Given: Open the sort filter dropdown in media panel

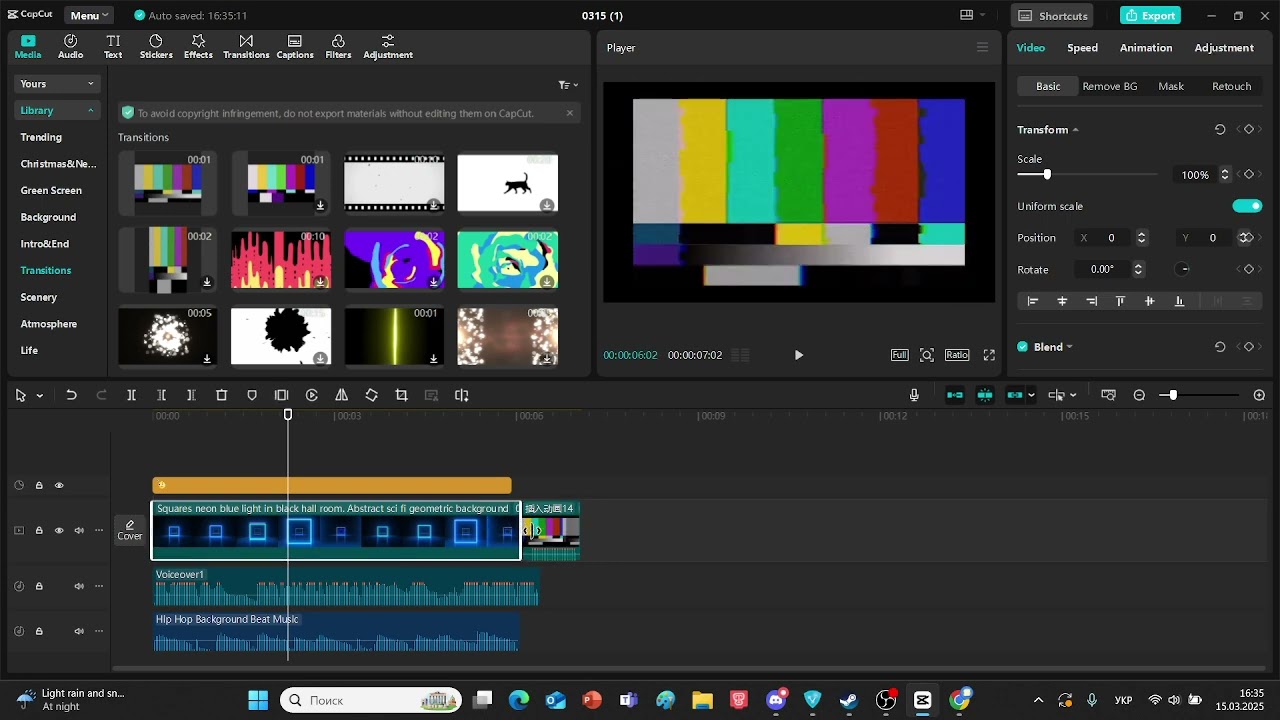Looking at the screenshot, I should (568, 85).
